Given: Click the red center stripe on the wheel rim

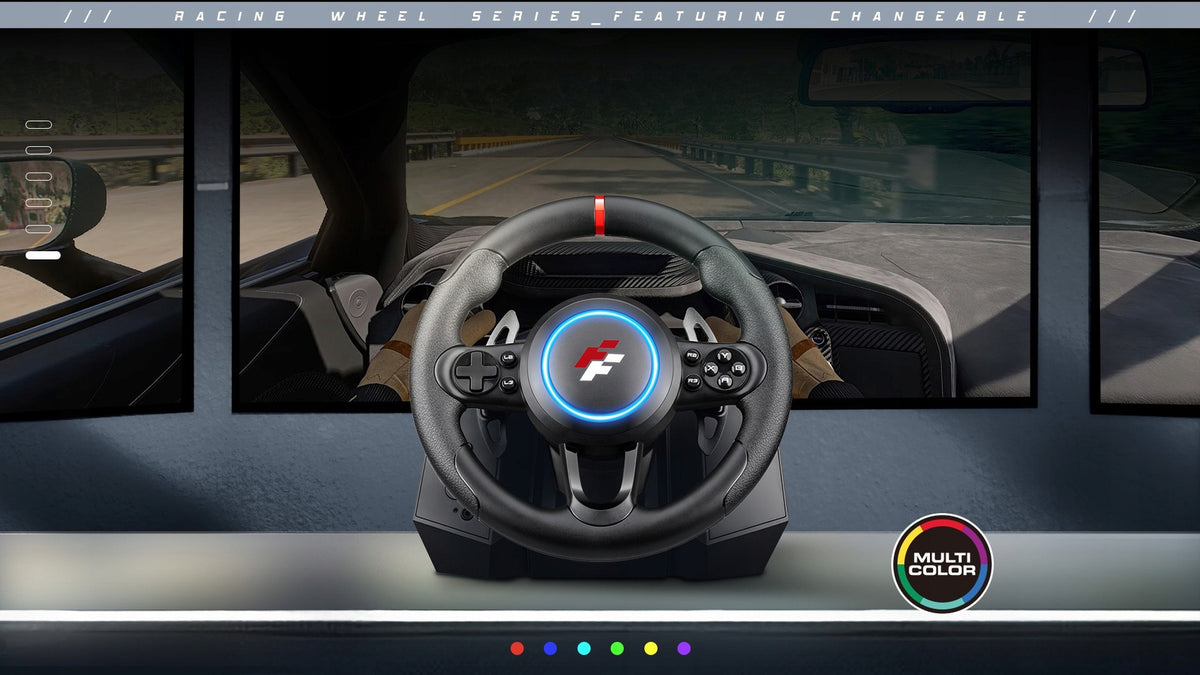Looking at the screenshot, I should click(x=600, y=216).
